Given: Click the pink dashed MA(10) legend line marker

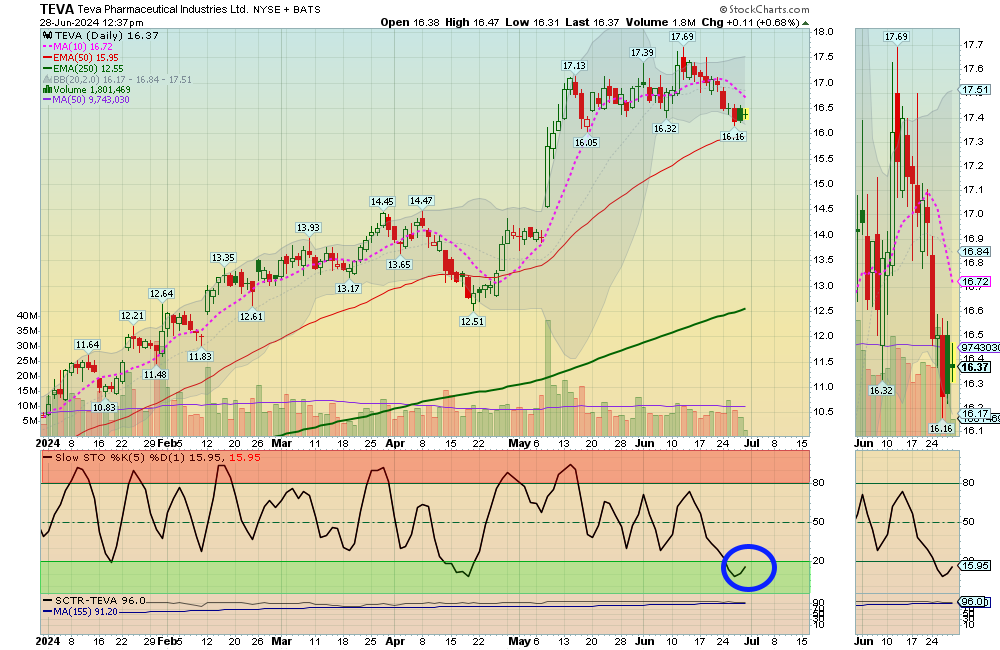Looking at the screenshot, I should click(x=48, y=47).
